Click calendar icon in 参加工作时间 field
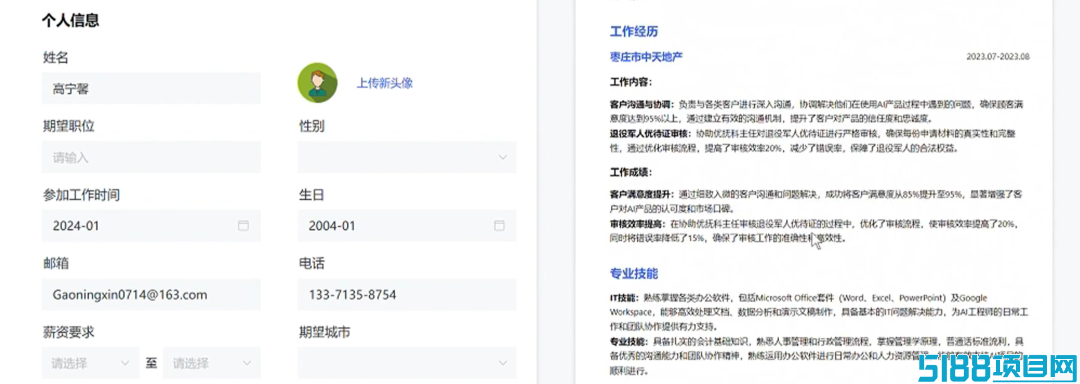 point(242,226)
